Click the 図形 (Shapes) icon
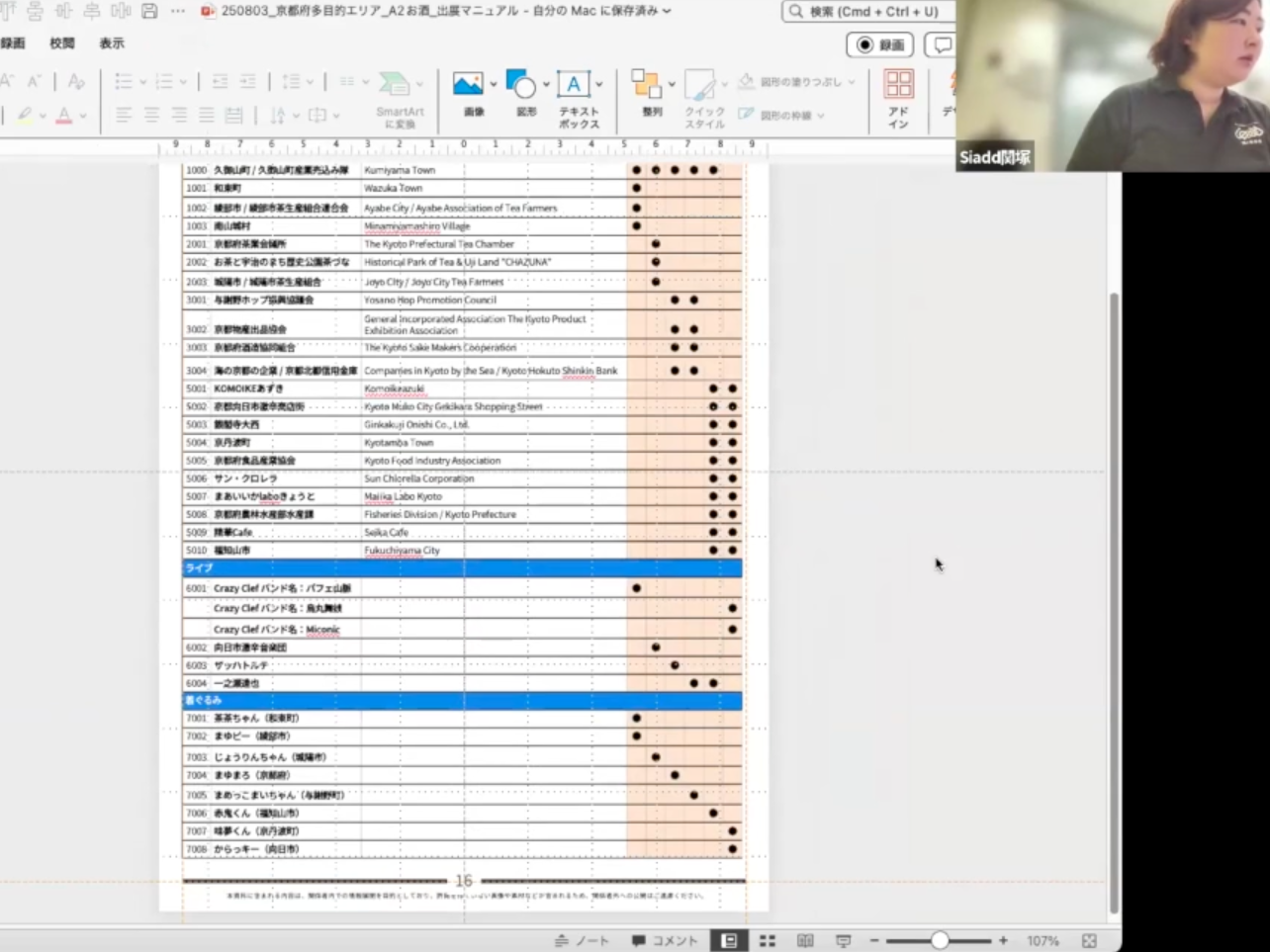 520,85
